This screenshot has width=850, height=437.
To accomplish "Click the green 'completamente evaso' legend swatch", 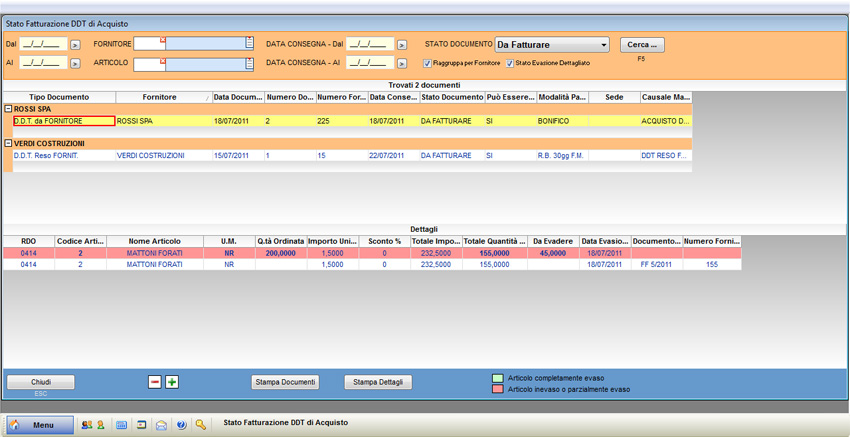I will point(498,379).
